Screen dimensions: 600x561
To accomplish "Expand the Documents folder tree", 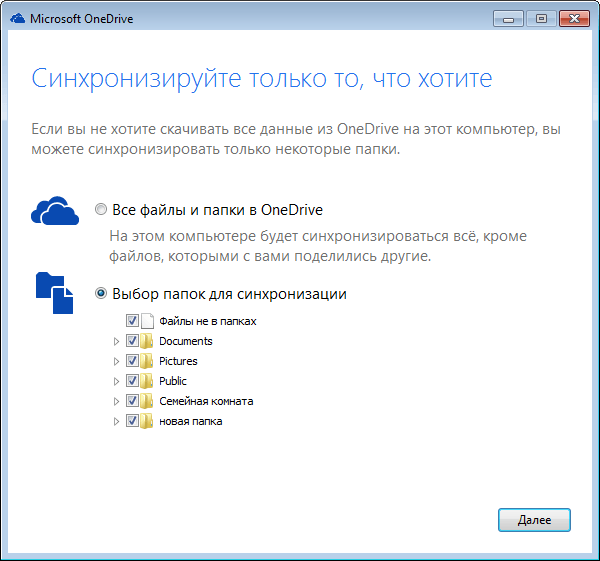I will pos(116,341).
